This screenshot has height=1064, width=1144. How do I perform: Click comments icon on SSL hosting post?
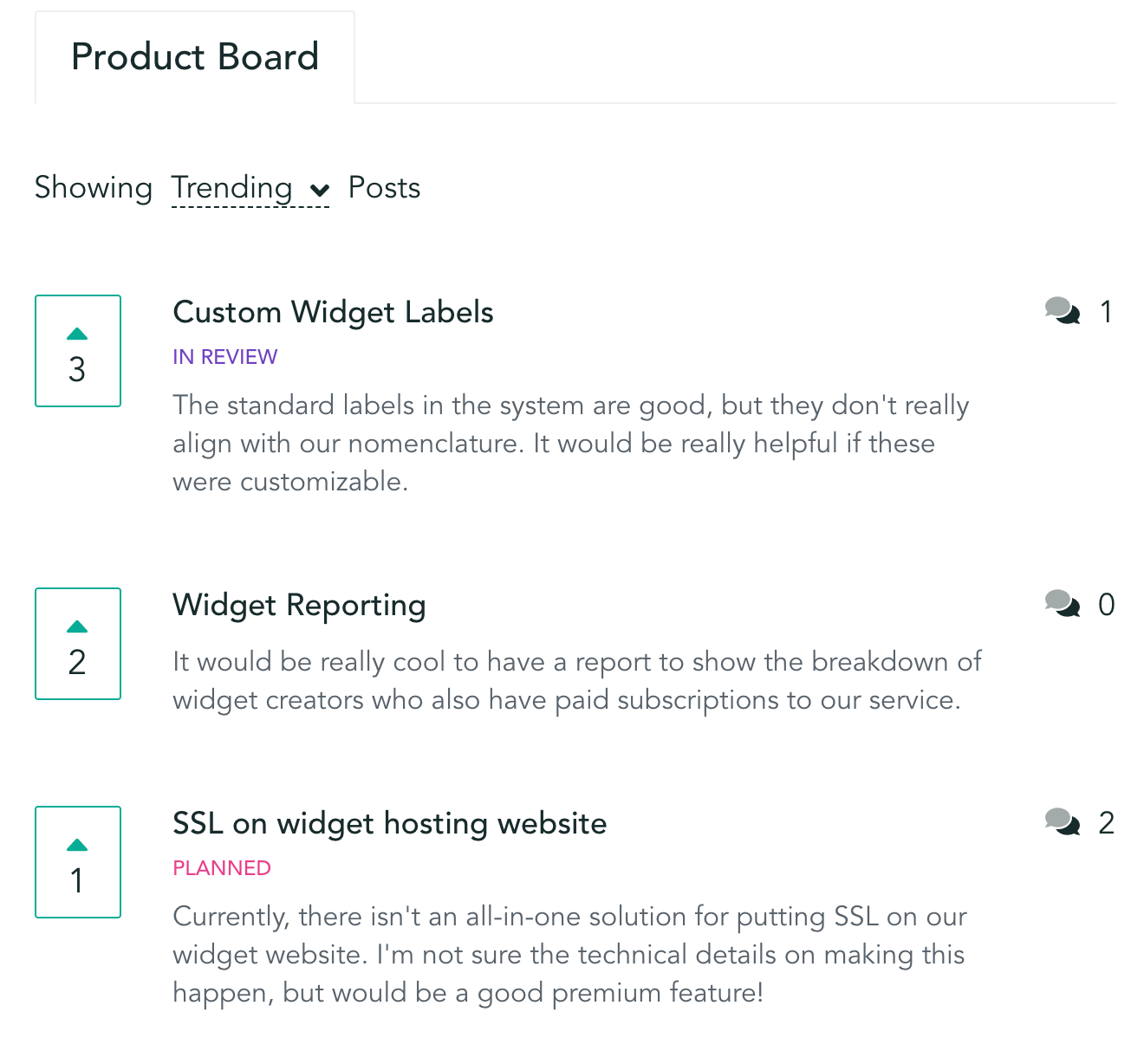[1062, 822]
